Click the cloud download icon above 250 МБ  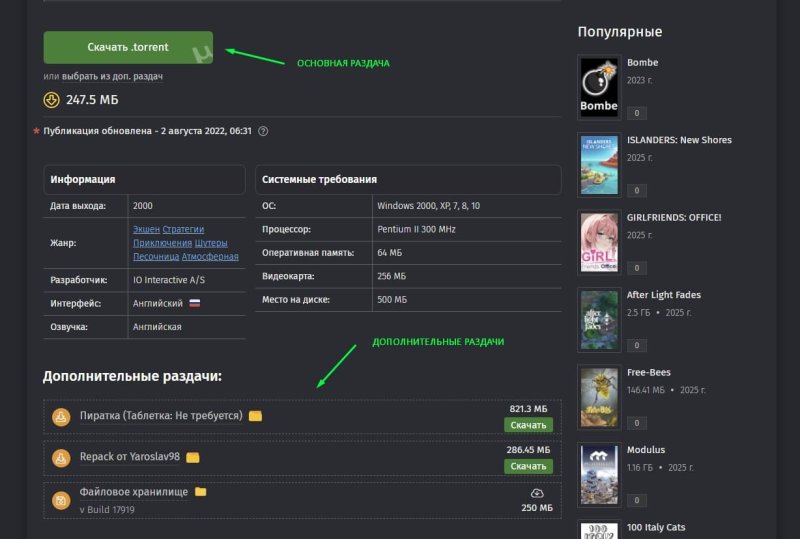tap(536, 493)
